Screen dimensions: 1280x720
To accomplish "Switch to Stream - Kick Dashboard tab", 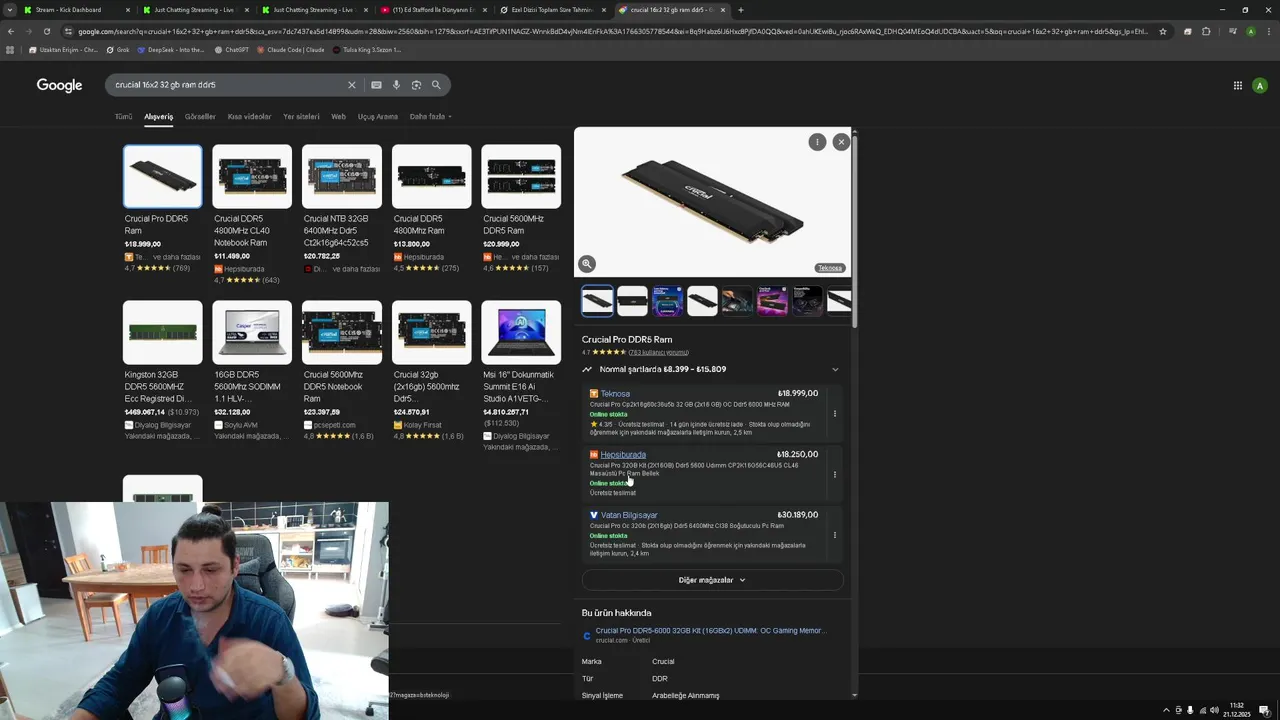I will [75, 10].
